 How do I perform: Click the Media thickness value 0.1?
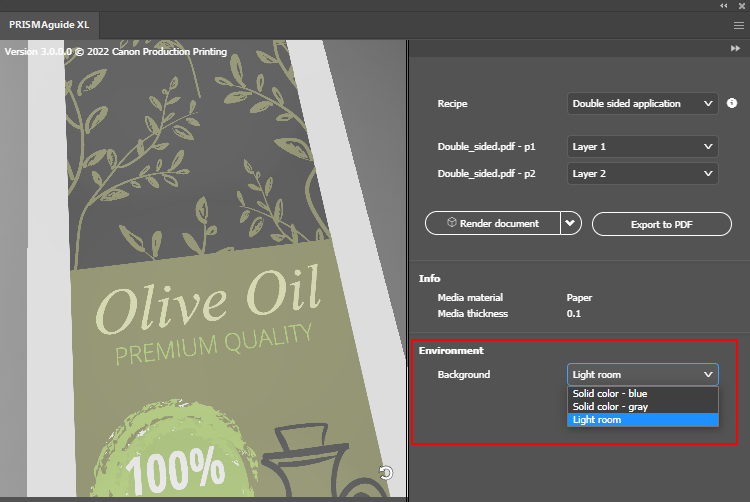coord(574,314)
